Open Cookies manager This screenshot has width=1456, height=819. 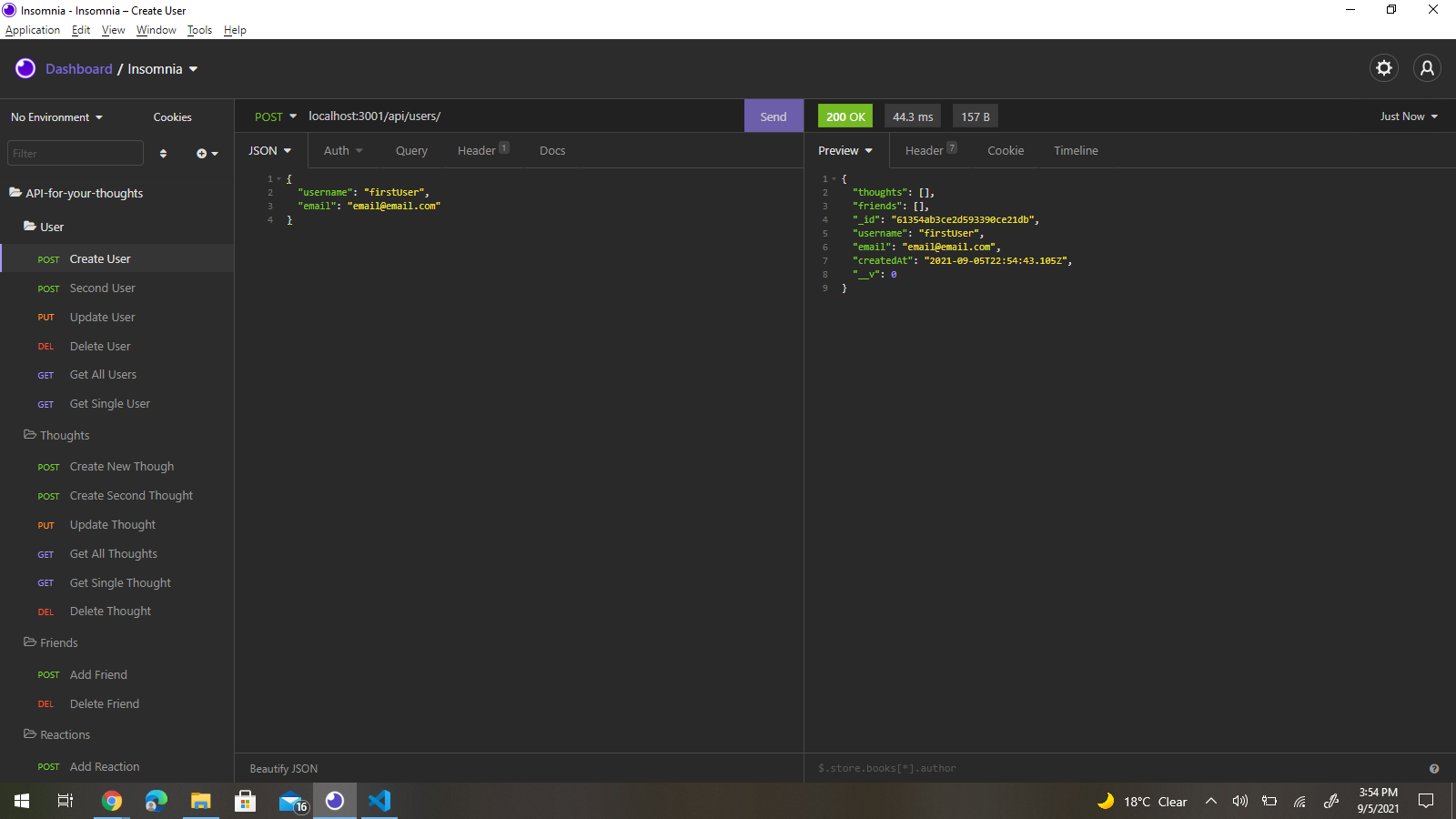tap(172, 117)
